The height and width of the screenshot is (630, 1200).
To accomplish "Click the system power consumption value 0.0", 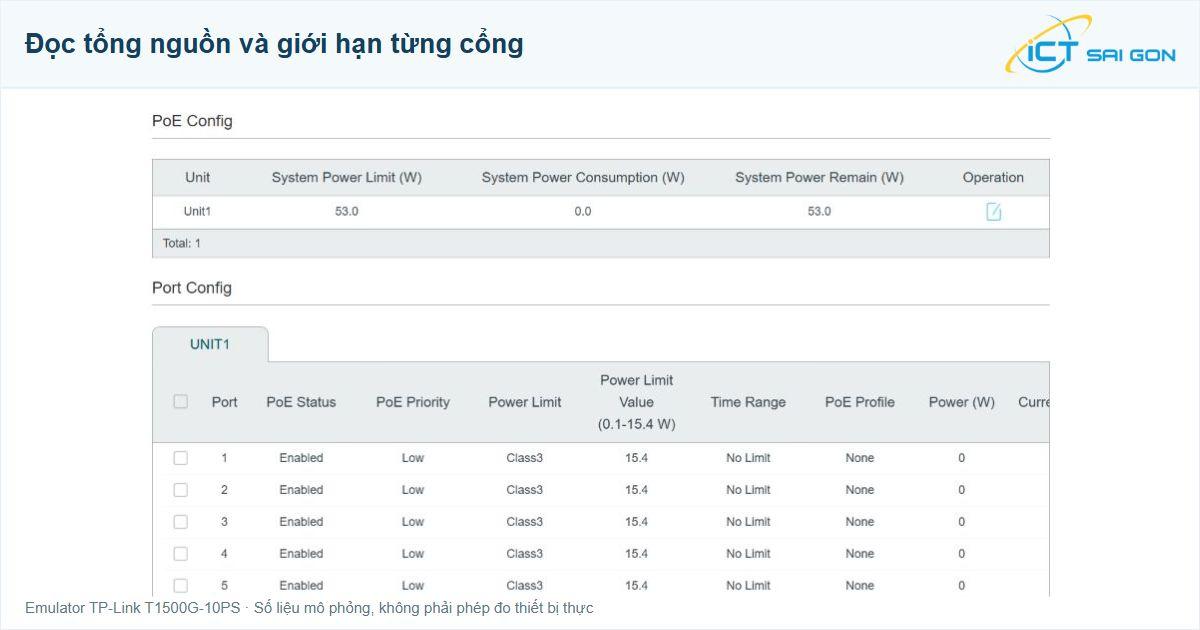I will (583, 212).
